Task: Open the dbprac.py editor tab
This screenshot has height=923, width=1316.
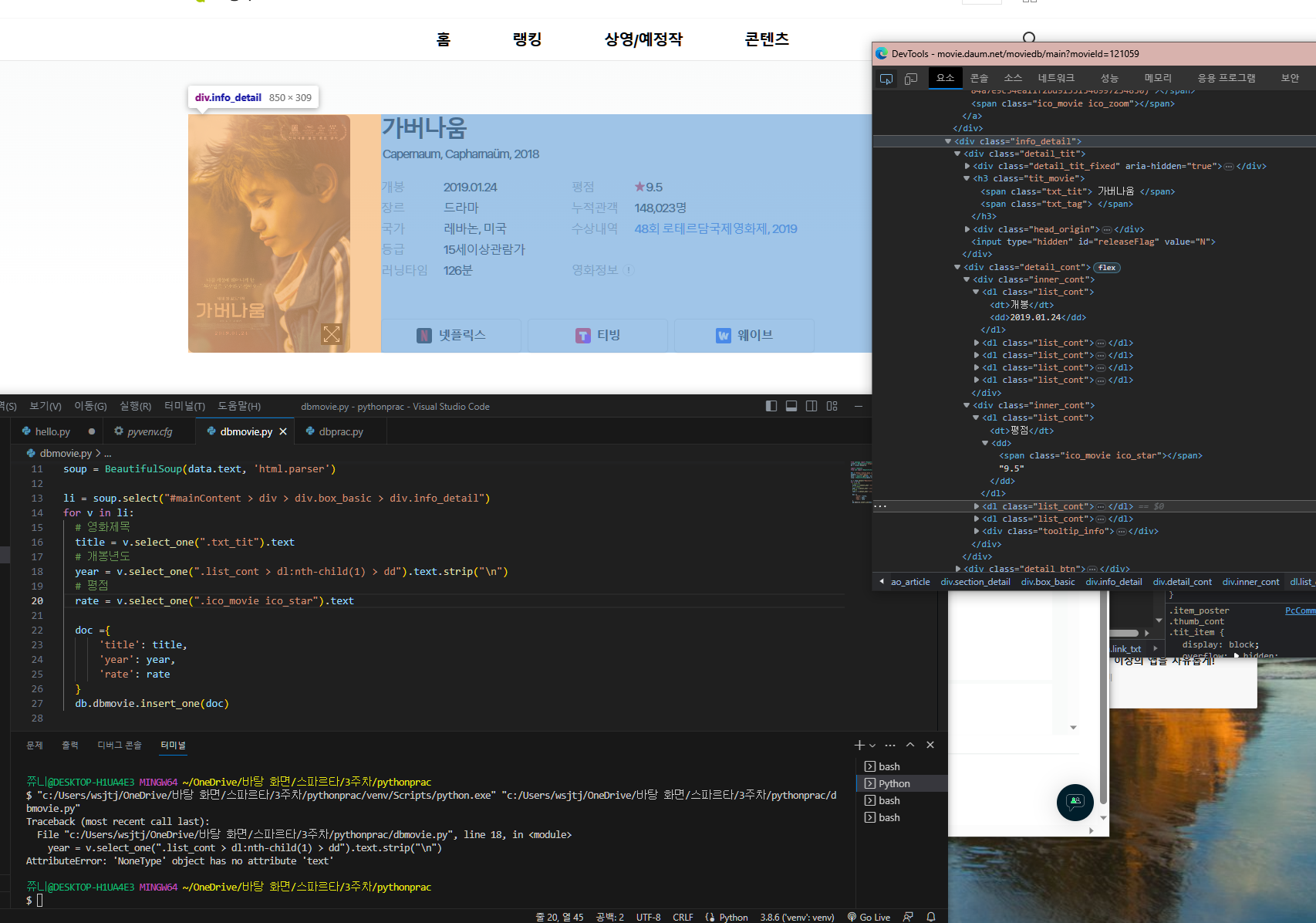Action: pos(341,431)
